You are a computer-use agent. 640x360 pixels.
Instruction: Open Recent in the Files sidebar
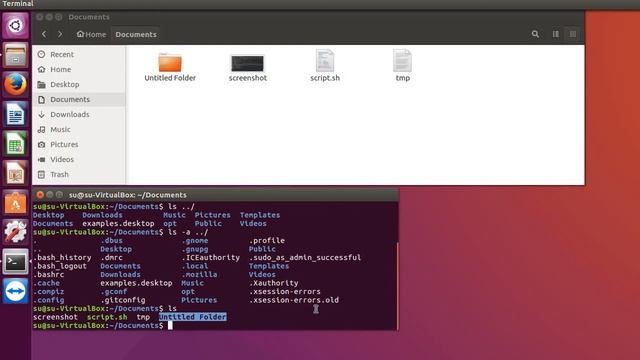tap(79, 54)
